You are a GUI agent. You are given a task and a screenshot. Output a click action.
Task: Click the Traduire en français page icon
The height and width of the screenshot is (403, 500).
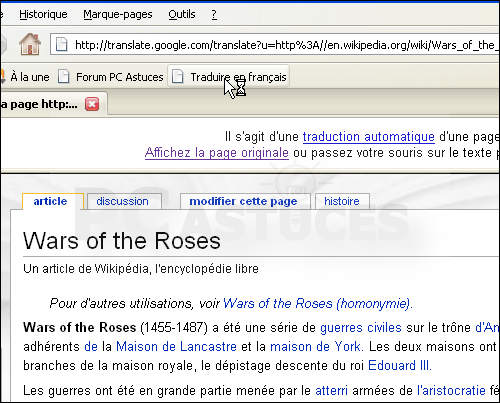coord(178,77)
